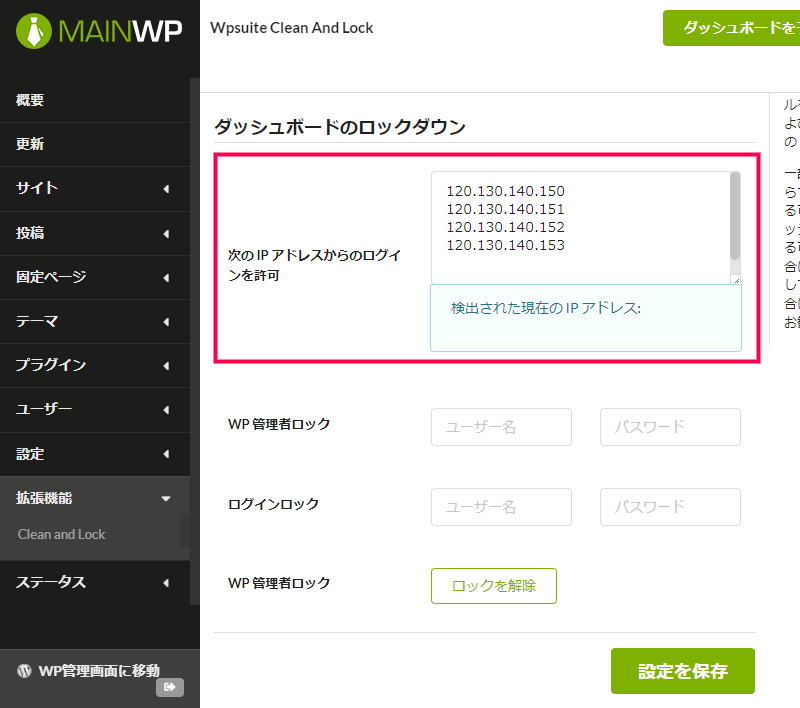Focus the ログインロック ユーザー名 field
Image resolution: width=800 pixels, height=708 pixels.
point(501,507)
